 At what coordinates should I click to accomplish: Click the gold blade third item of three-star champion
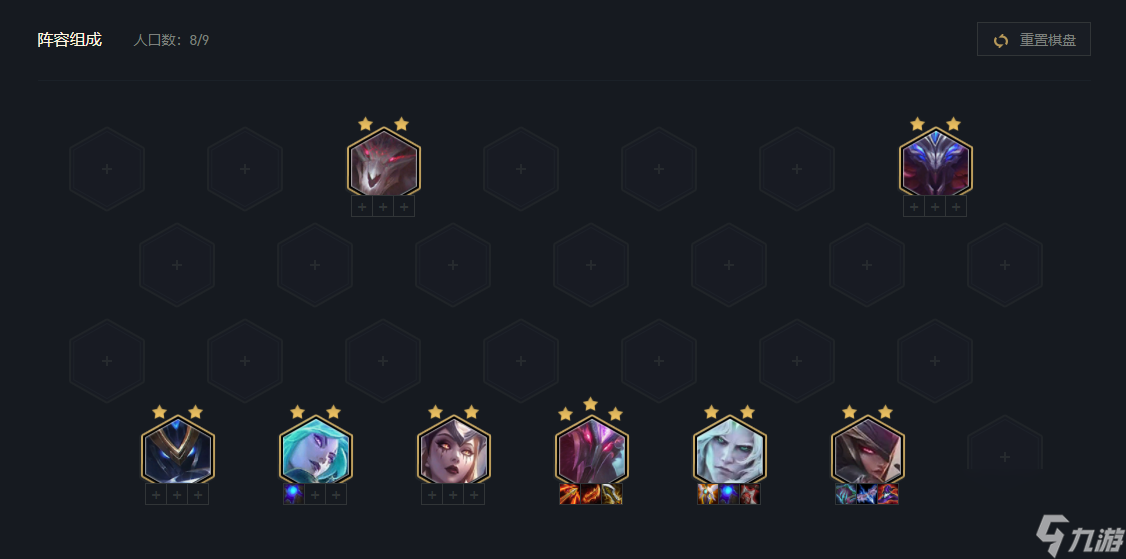coord(612,494)
